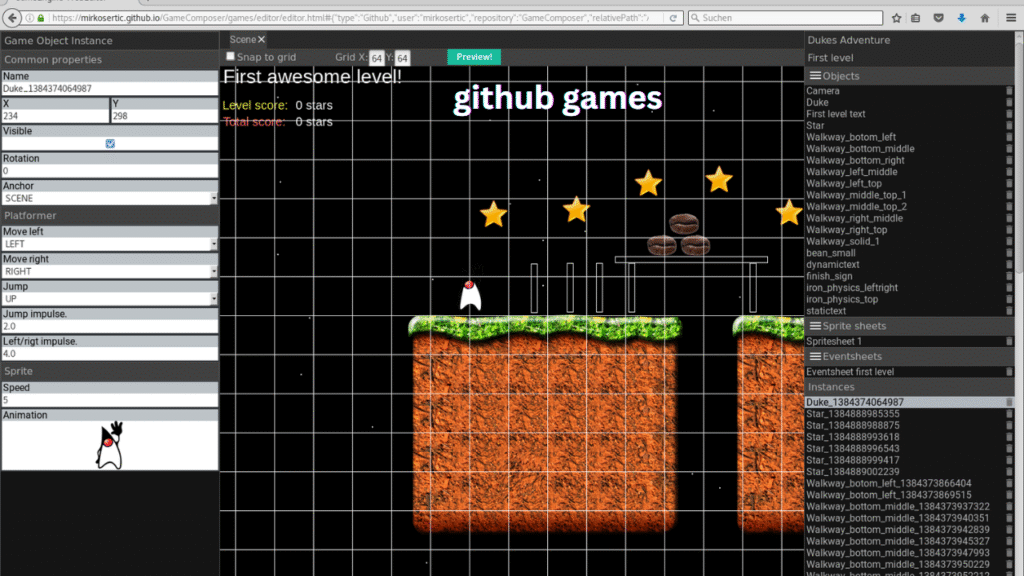Select Walkway_bottom_middle in Objects list
The height and width of the screenshot is (576, 1024).
(860, 149)
